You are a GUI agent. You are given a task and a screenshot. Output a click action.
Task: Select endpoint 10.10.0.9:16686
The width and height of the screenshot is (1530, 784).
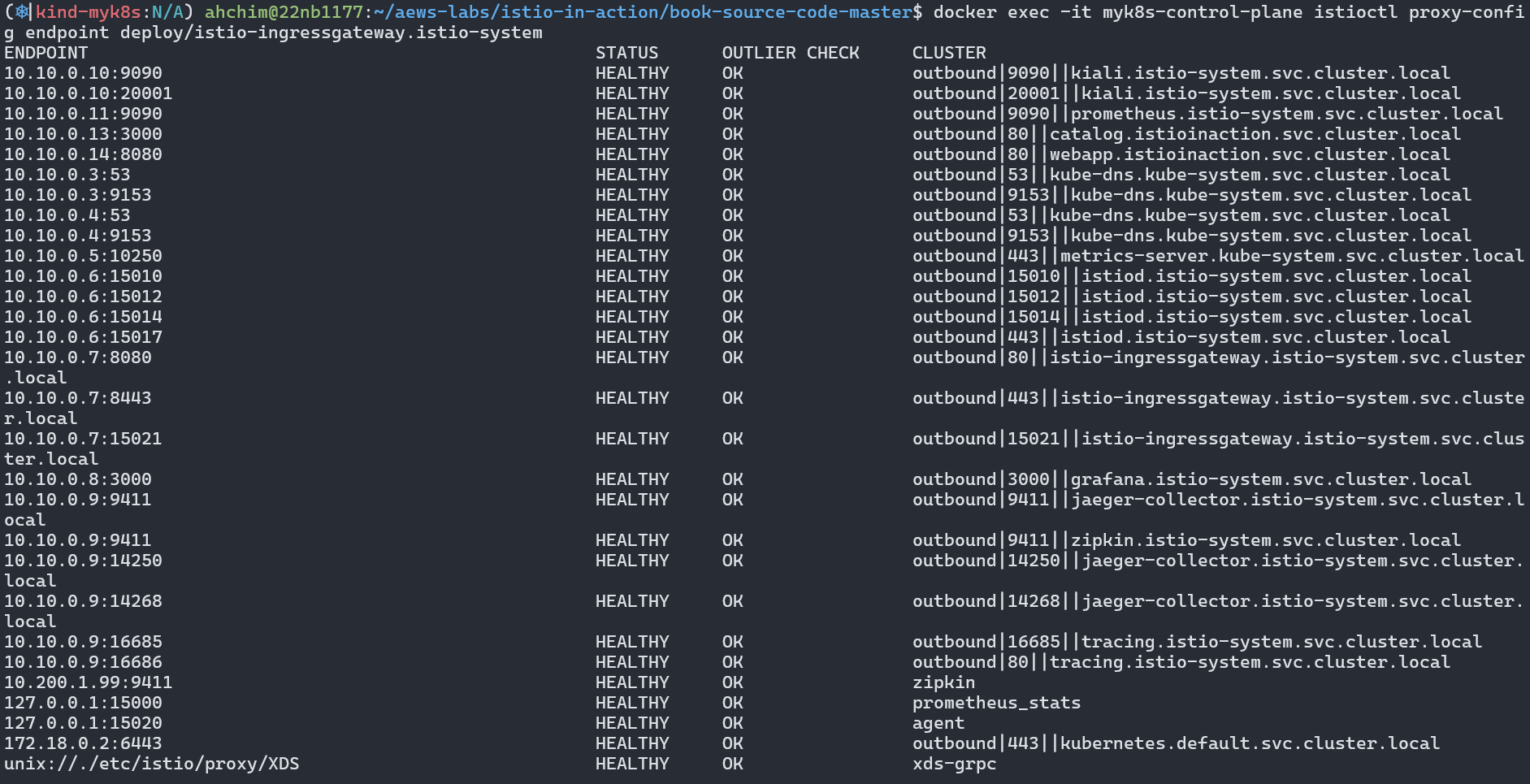83,662
